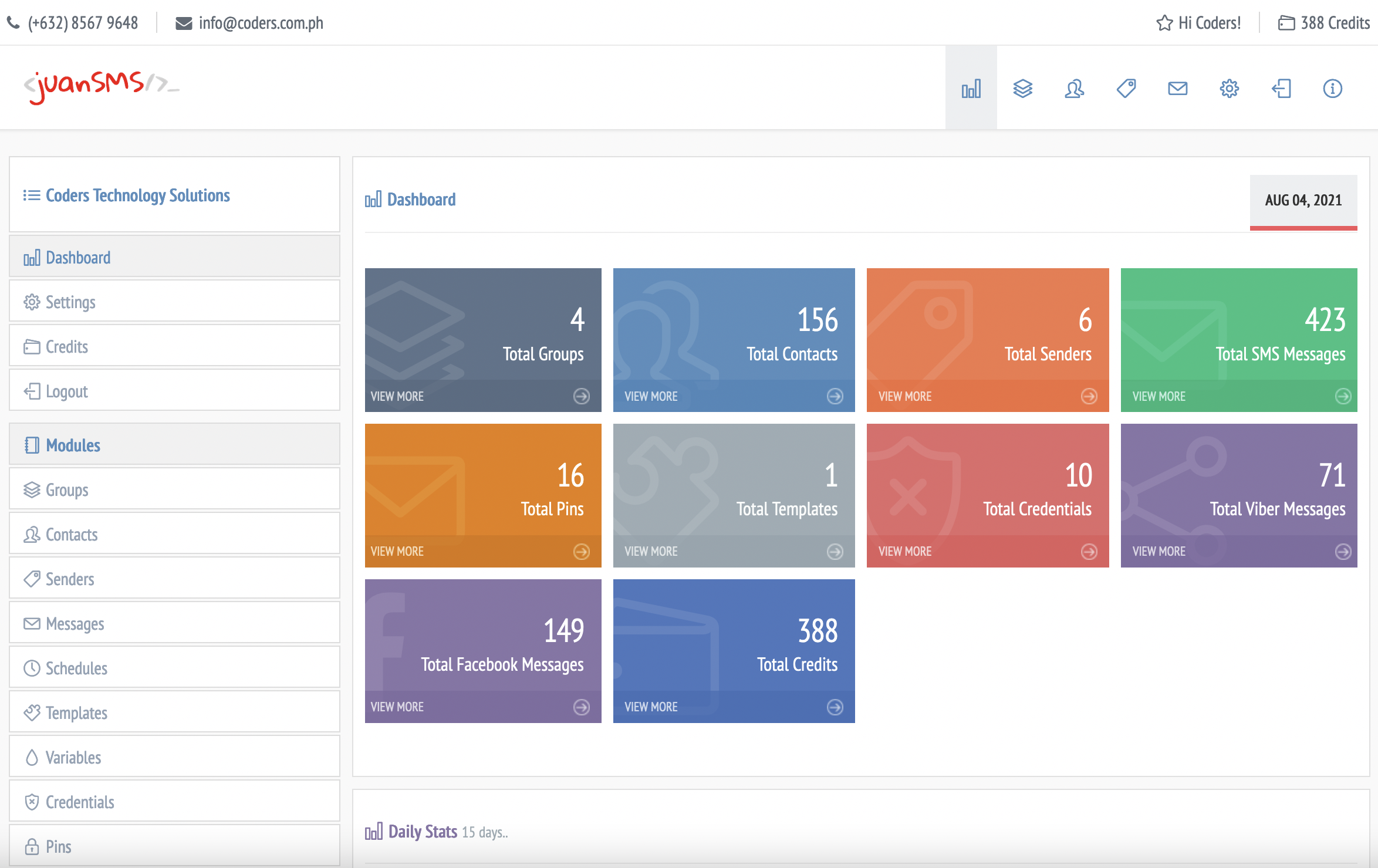
Task: Click the info@coders.com.ph email address
Action: click(x=261, y=23)
